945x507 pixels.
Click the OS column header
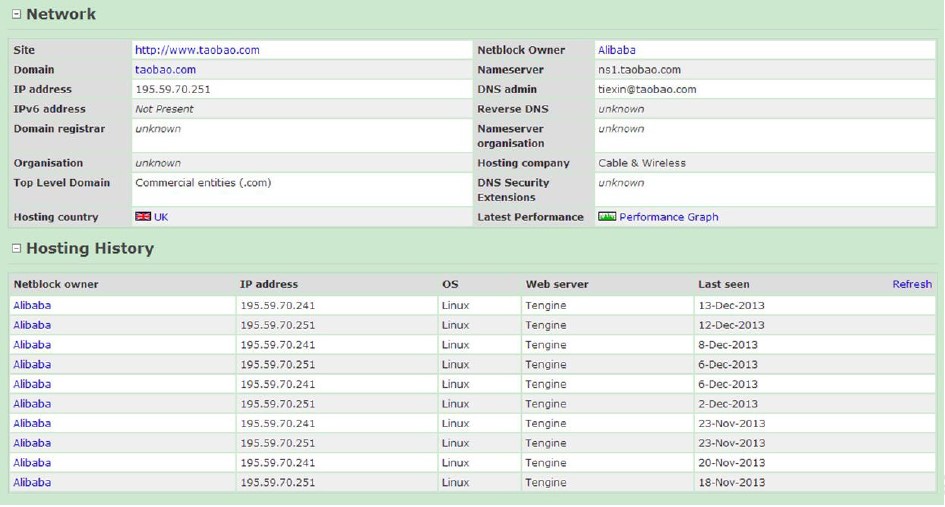coord(450,284)
